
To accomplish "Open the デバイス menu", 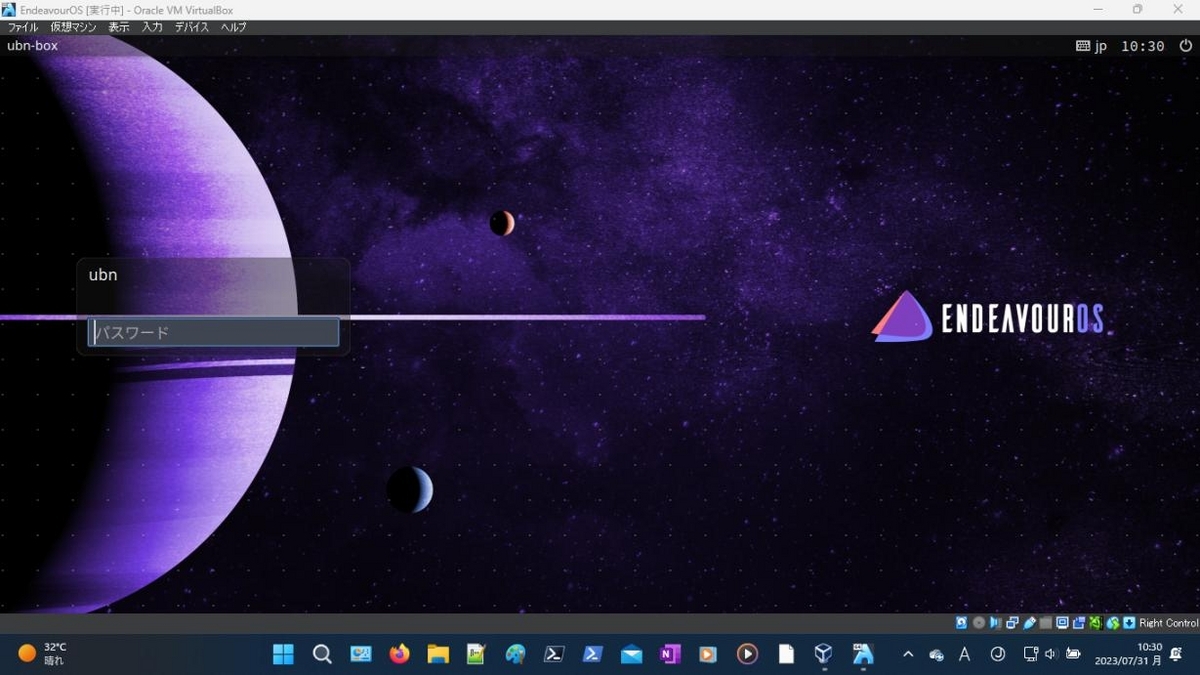I will (x=192, y=27).
